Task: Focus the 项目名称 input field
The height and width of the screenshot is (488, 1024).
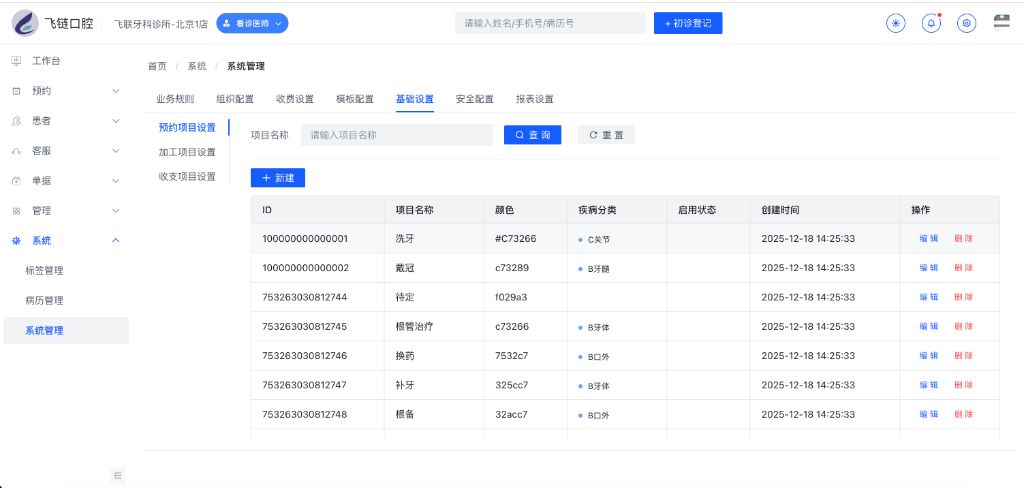Action: (x=397, y=135)
